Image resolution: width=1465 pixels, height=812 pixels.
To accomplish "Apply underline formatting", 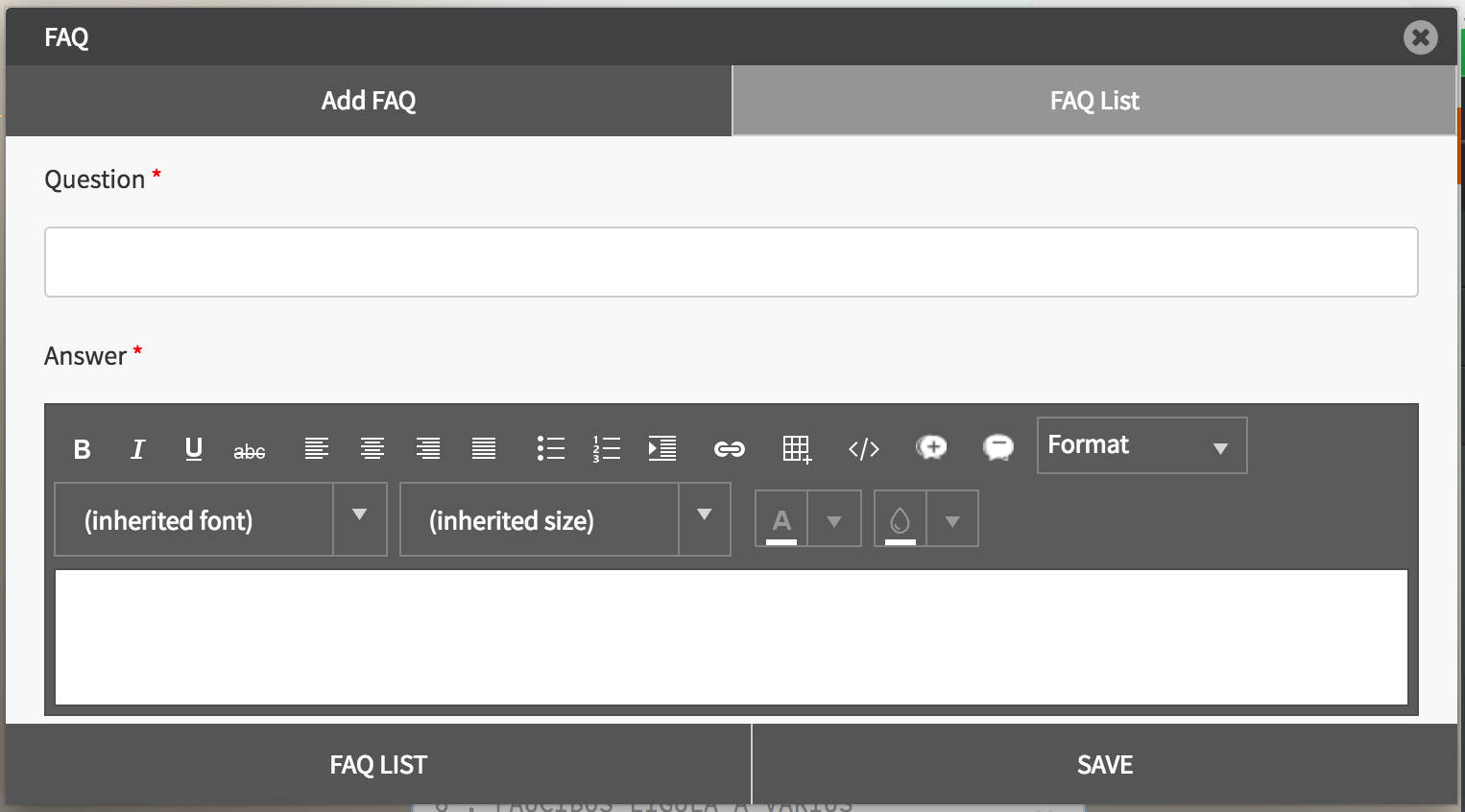I will 193,449.
